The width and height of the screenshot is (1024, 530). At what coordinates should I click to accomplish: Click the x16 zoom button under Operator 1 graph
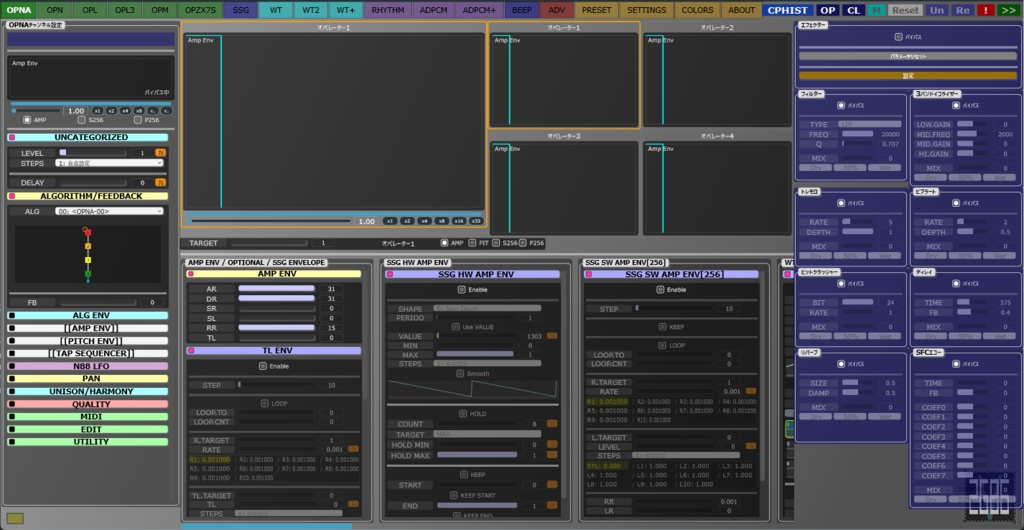tap(459, 221)
